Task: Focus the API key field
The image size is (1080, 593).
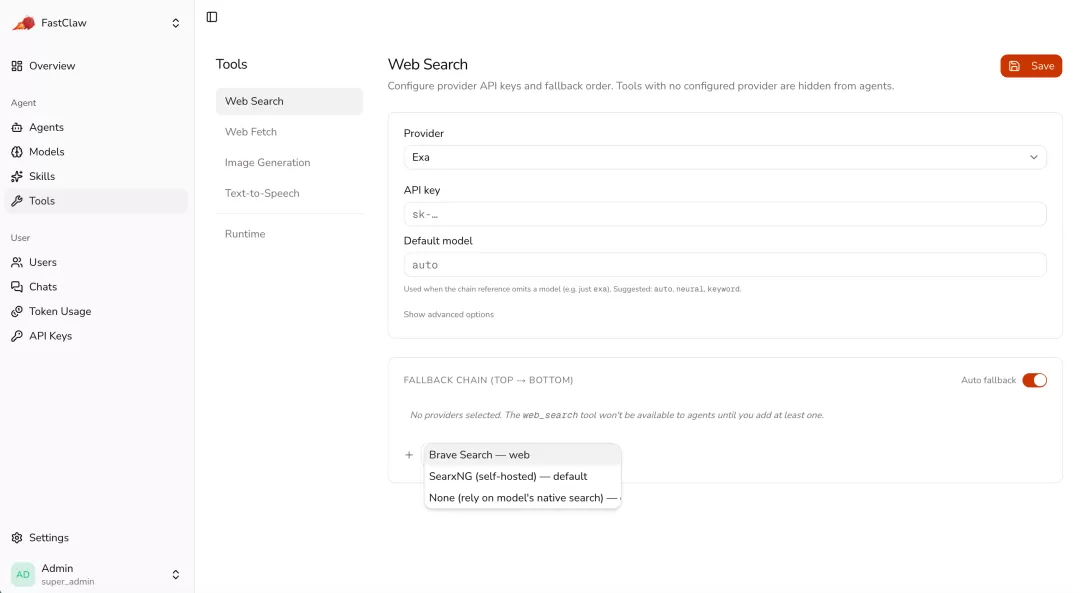Action: 725,214
